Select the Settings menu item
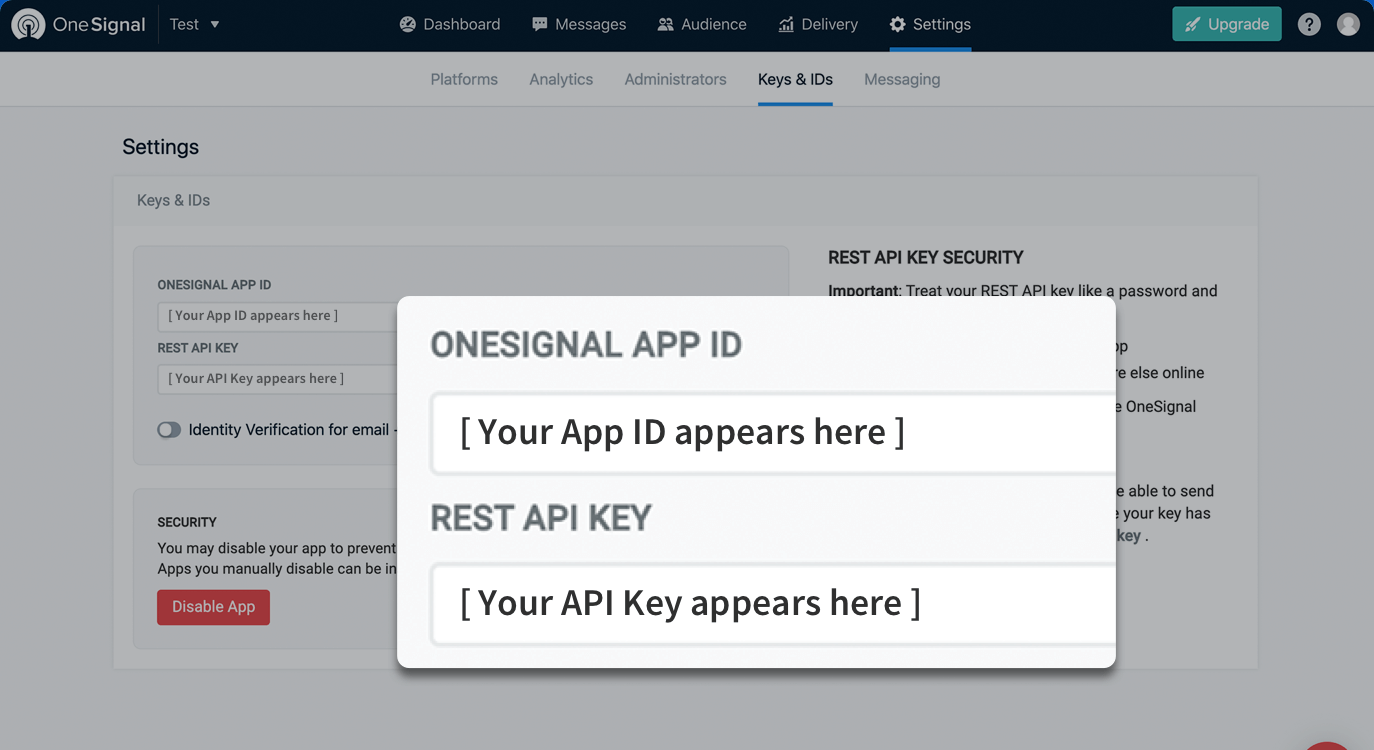 coord(930,24)
